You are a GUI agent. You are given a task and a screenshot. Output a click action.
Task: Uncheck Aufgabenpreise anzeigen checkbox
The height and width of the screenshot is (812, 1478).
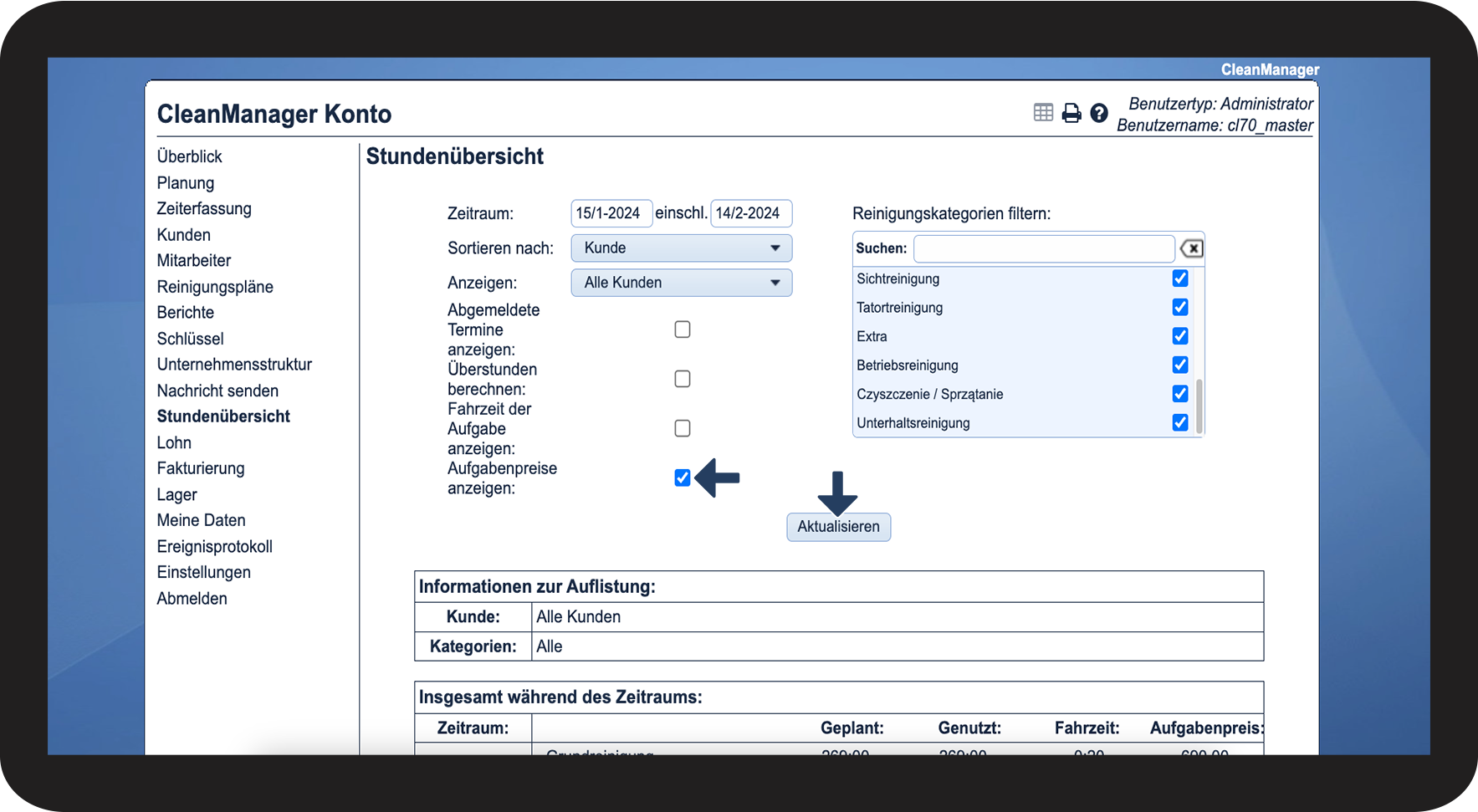pyautogui.click(x=683, y=477)
